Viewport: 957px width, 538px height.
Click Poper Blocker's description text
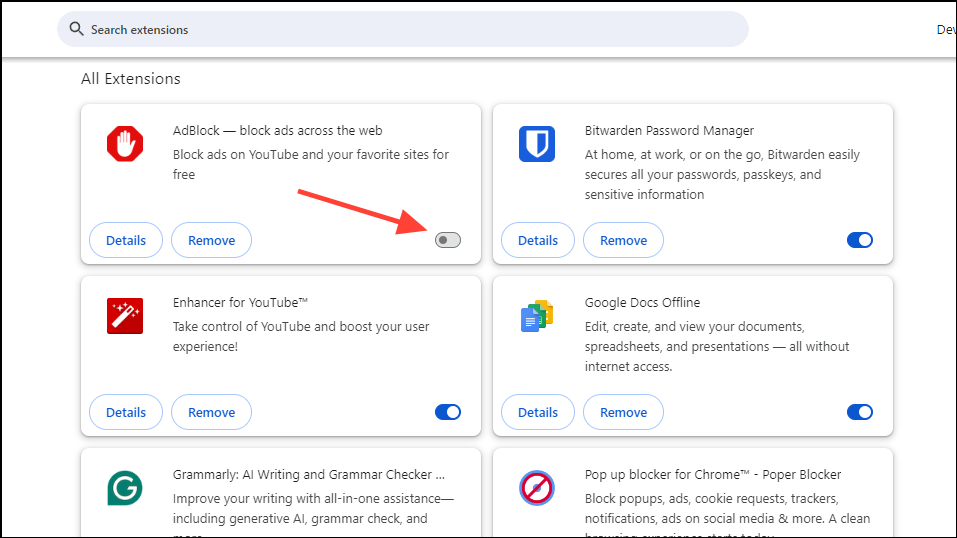[728, 513]
